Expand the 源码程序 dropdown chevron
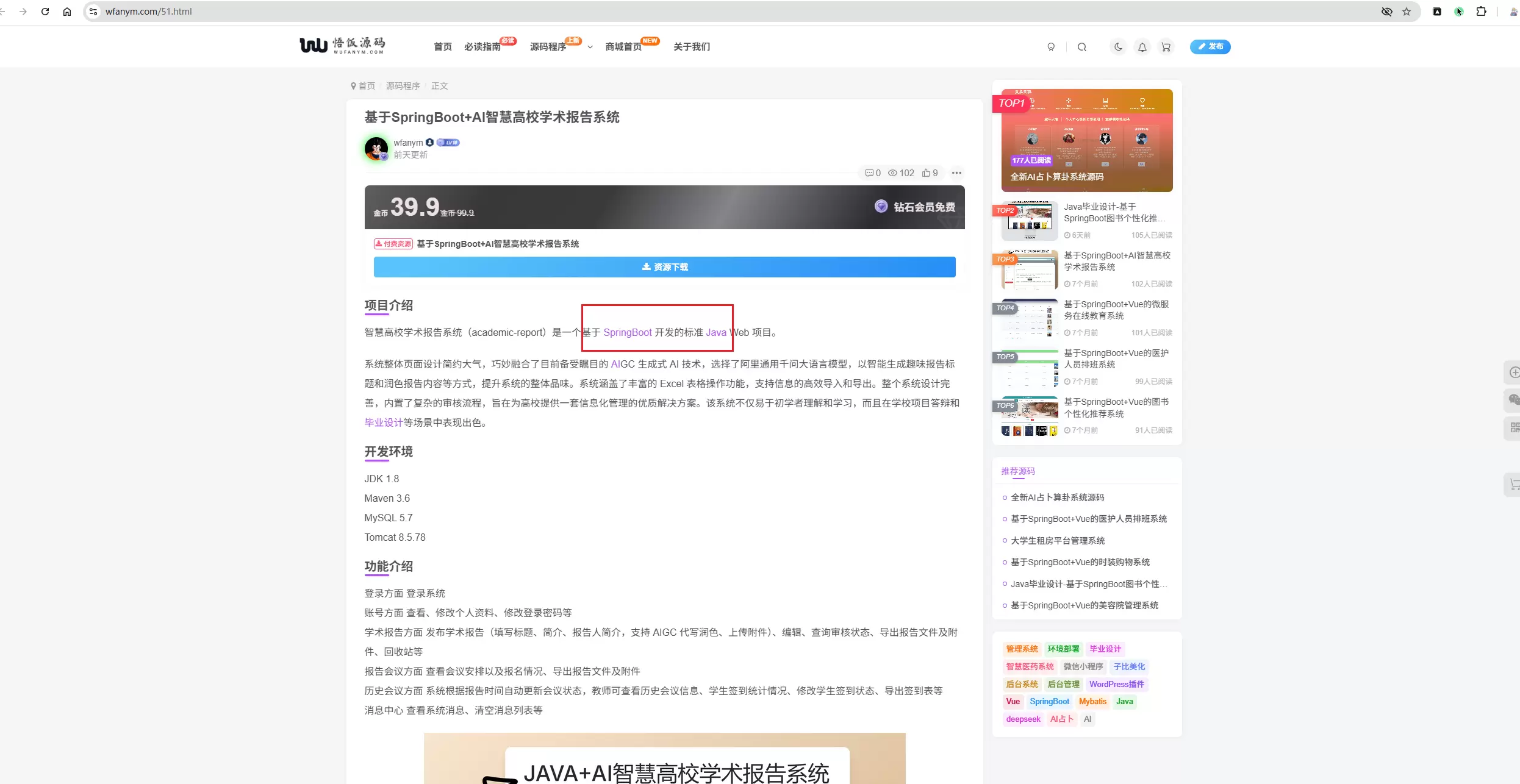The height and width of the screenshot is (784, 1520). point(590,47)
